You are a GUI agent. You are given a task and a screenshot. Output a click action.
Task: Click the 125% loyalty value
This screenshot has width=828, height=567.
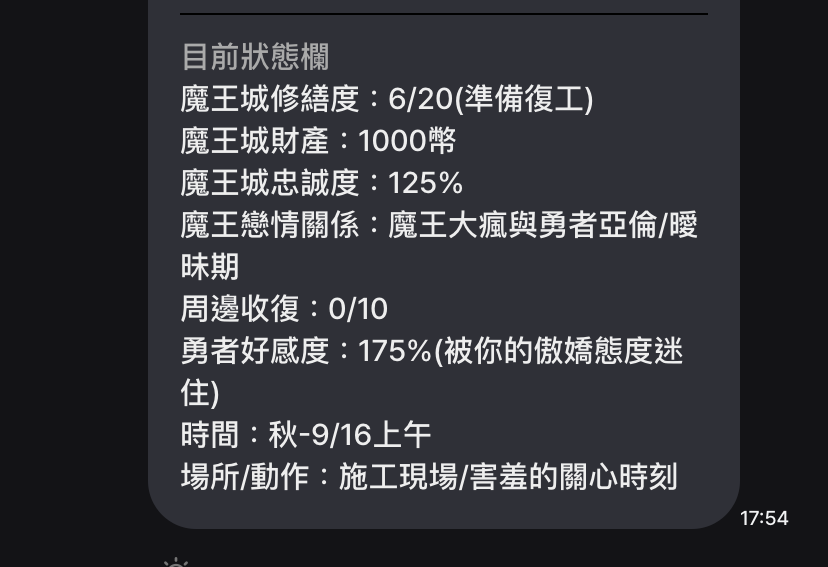pos(426,183)
